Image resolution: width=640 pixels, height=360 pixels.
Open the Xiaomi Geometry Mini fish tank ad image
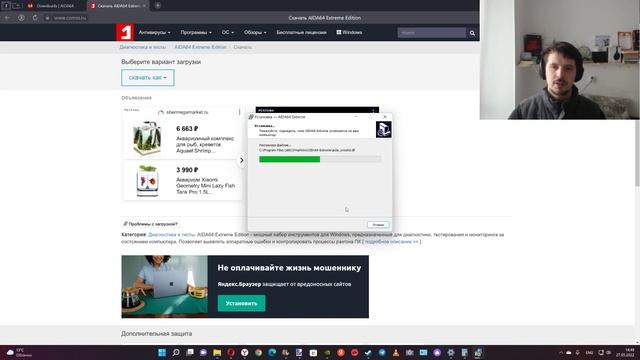[147, 180]
